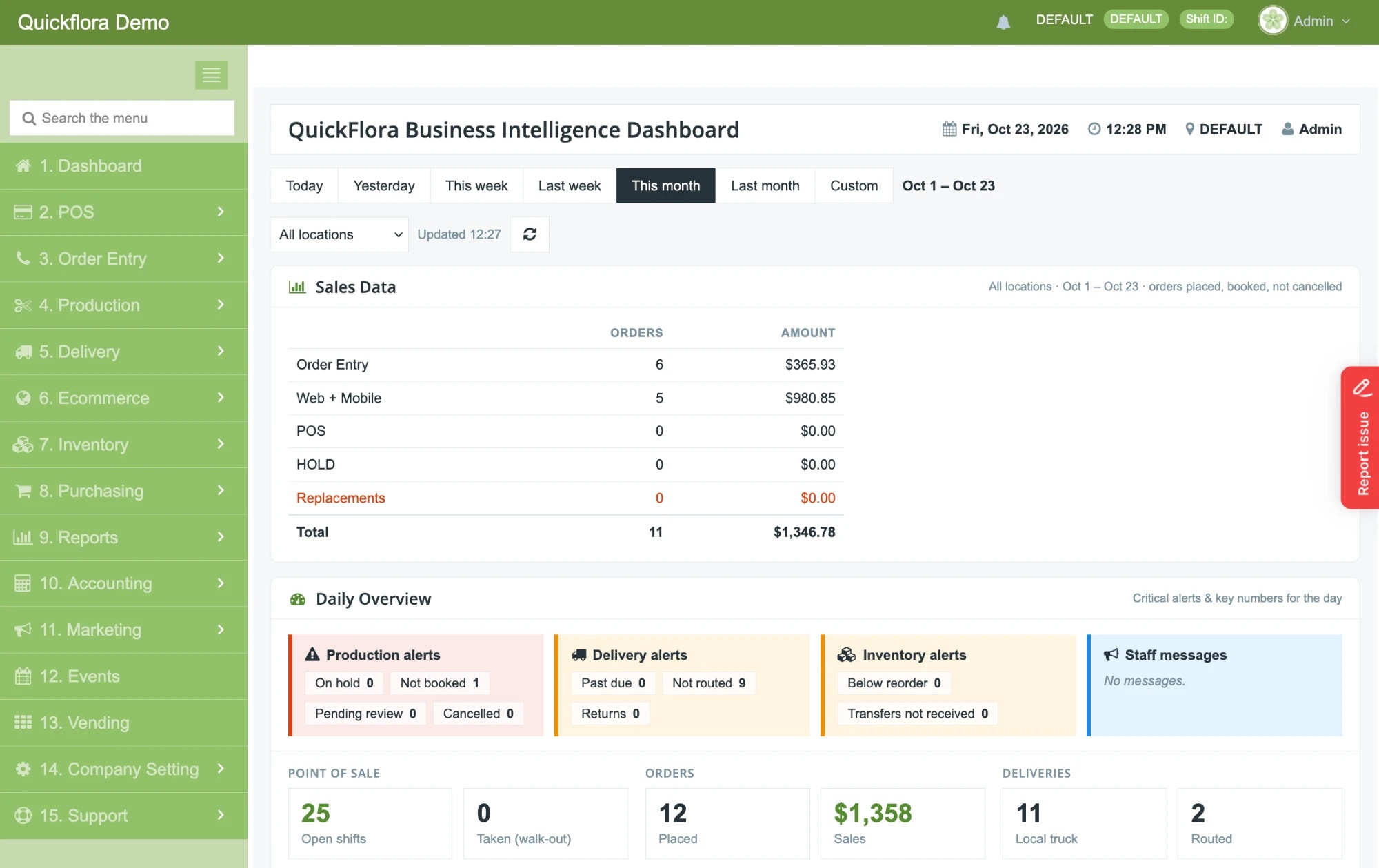Open the Open shifts 25 card
Image resolution: width=1379 pixels, height=868 pixels.
click(x=370, y=823)
